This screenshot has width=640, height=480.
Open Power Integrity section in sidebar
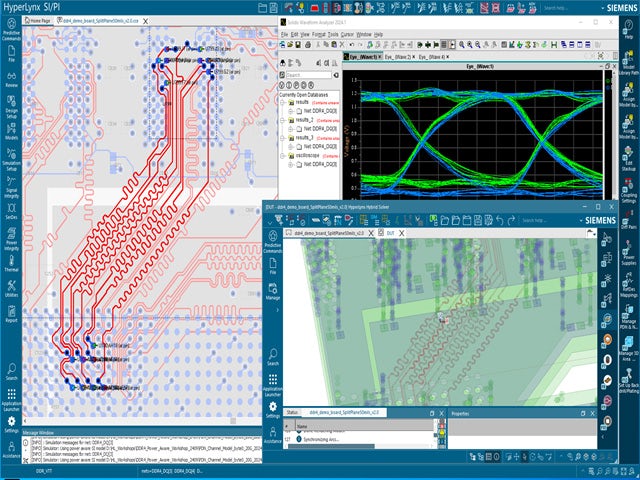11,239
